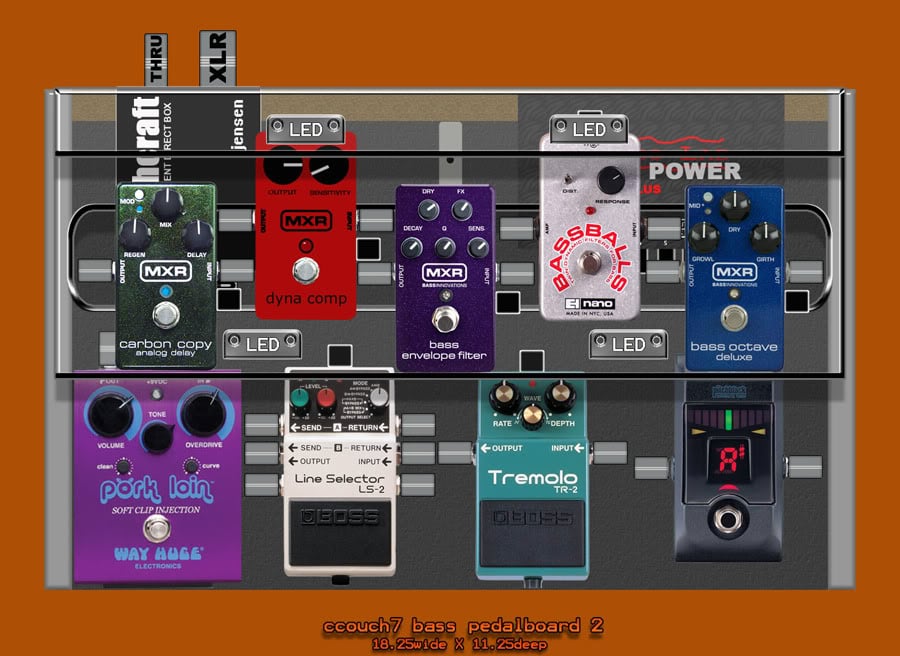Stomp the Bassballs footswitch

point(590,263)
